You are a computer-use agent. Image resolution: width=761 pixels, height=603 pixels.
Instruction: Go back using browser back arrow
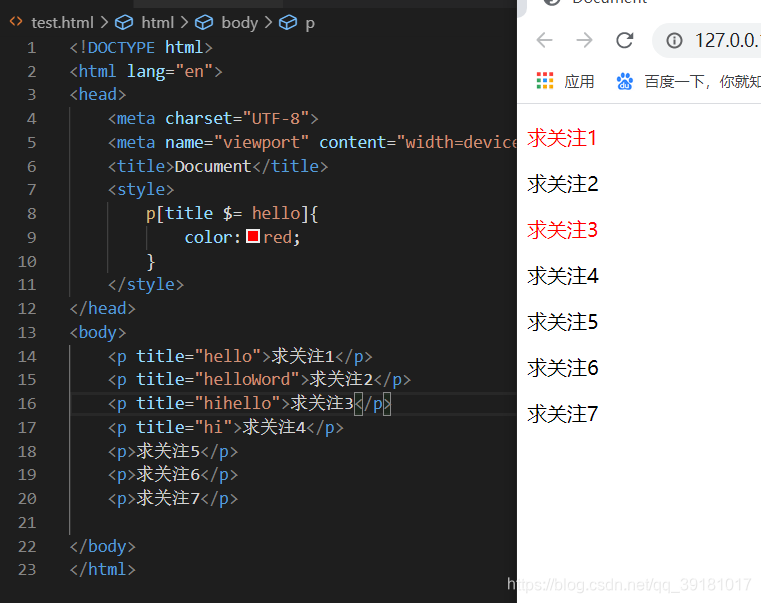point(545,40)
